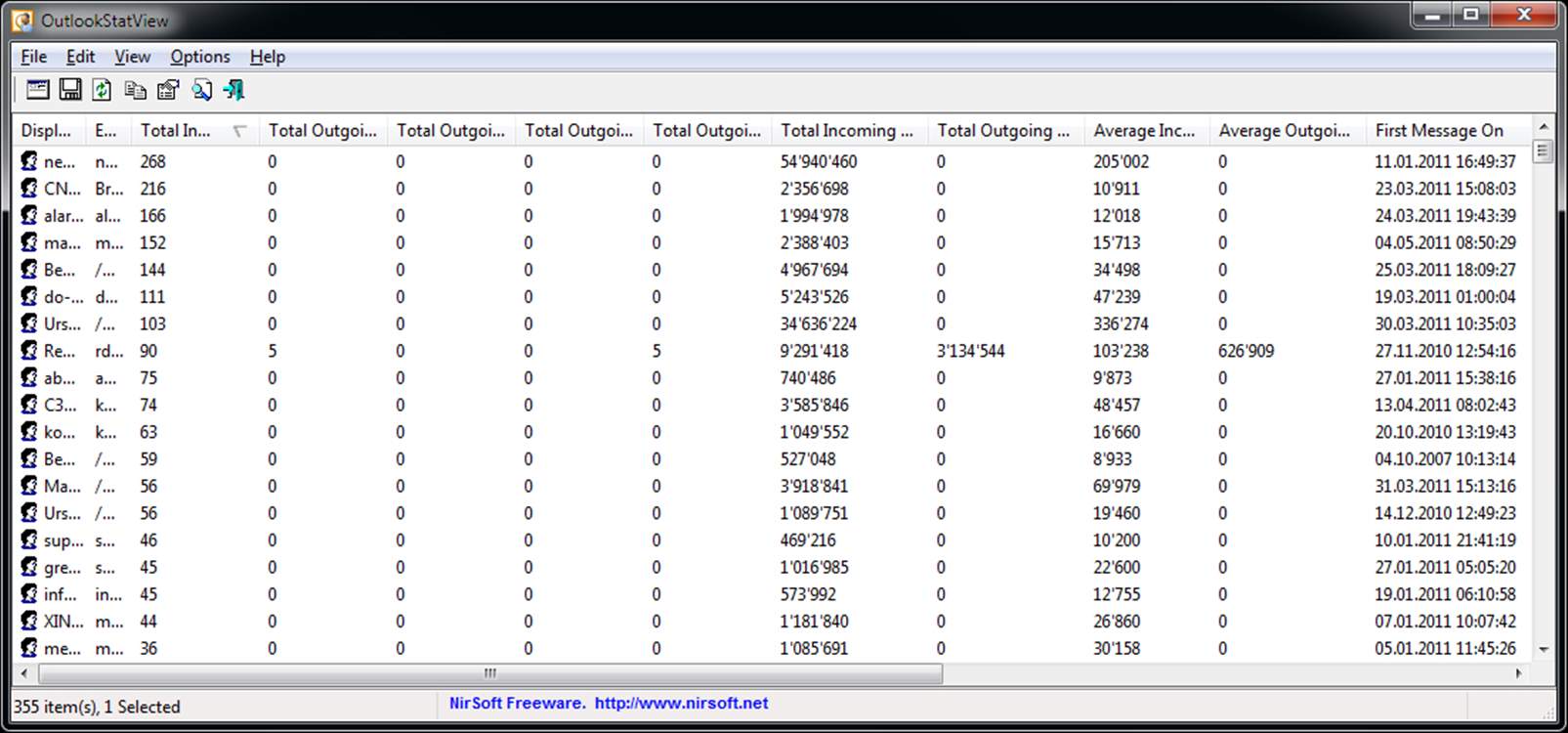
Task: Select the contact icon of the gre... row
Action: tap(29, 567)
